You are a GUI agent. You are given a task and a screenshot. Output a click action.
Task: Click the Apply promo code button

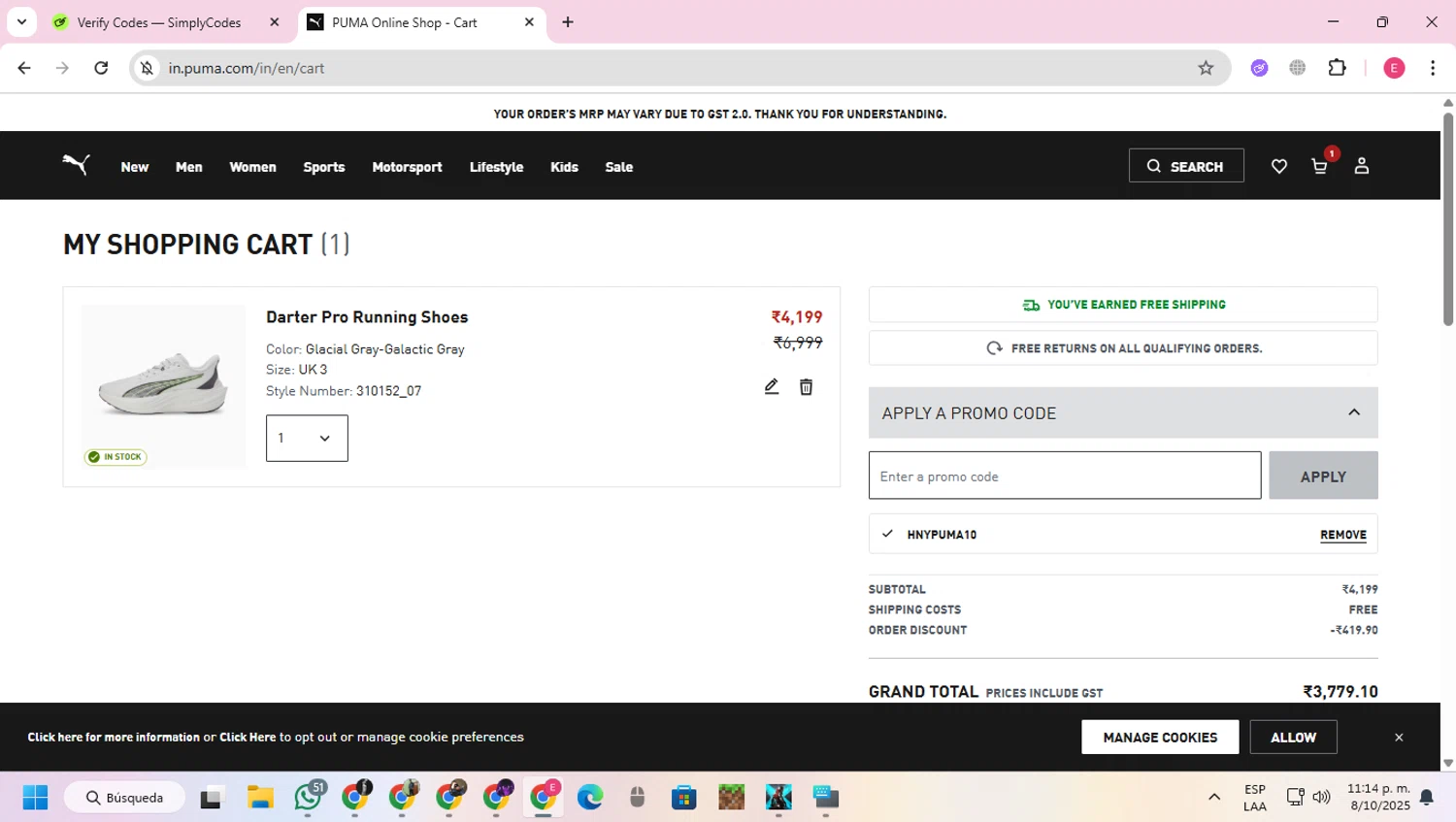coord(1323,476)
